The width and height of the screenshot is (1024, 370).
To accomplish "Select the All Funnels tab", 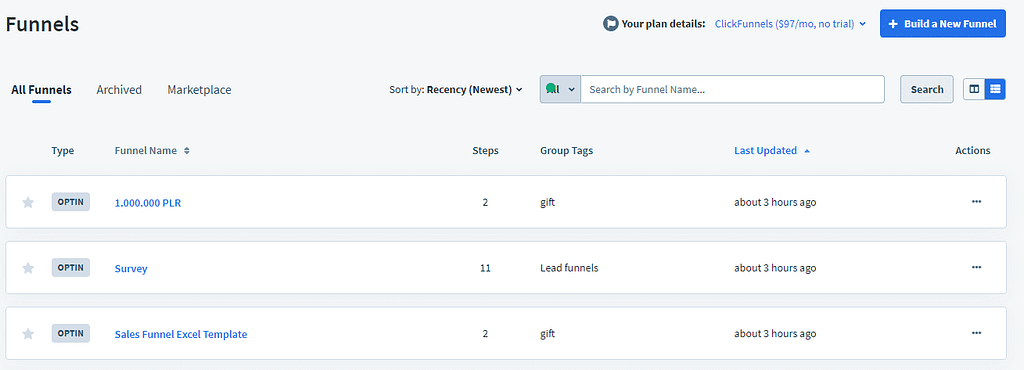I will pyautogui.click(x=41, y=90).
